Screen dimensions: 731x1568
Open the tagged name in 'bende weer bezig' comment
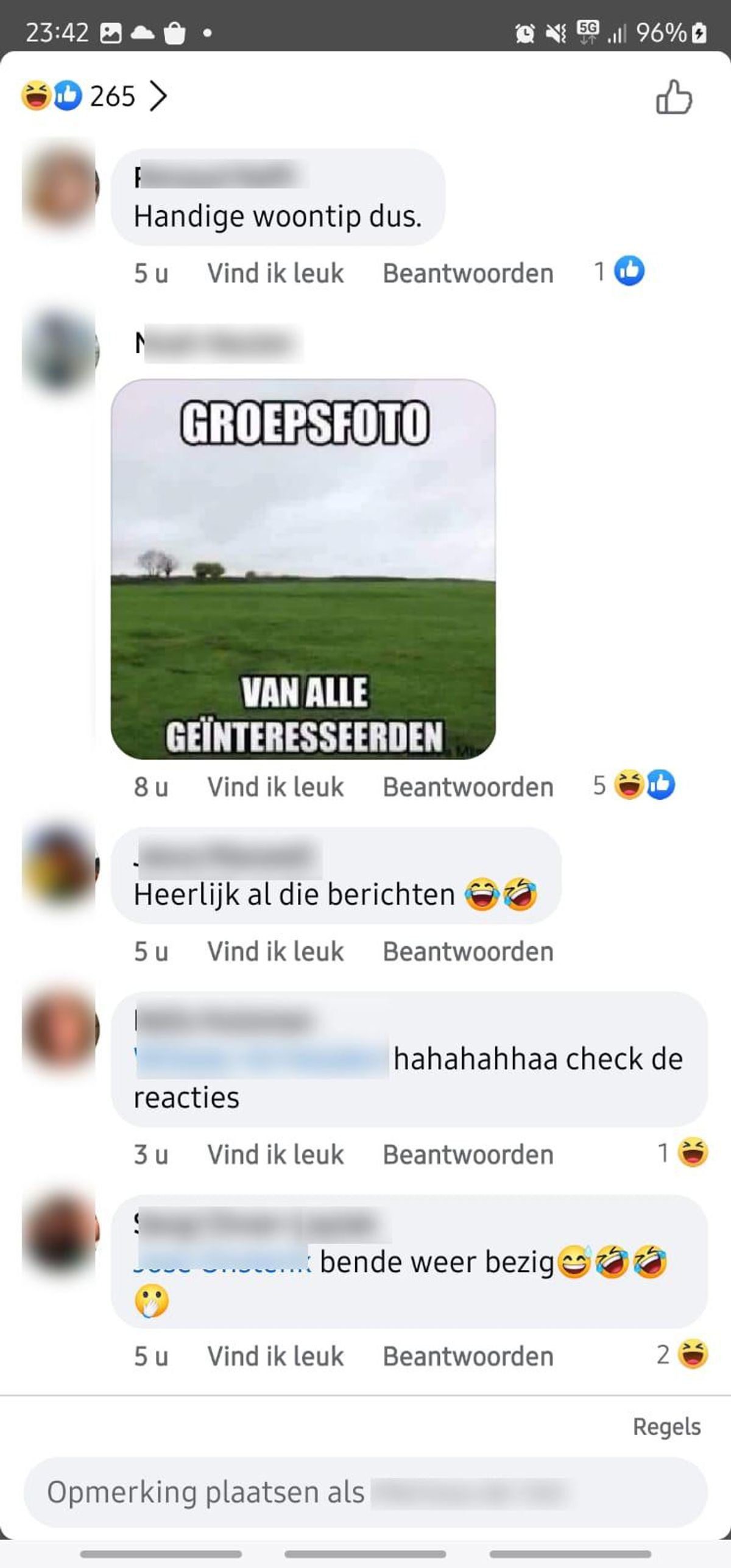pyautogui.click(x=222, y=1261)
